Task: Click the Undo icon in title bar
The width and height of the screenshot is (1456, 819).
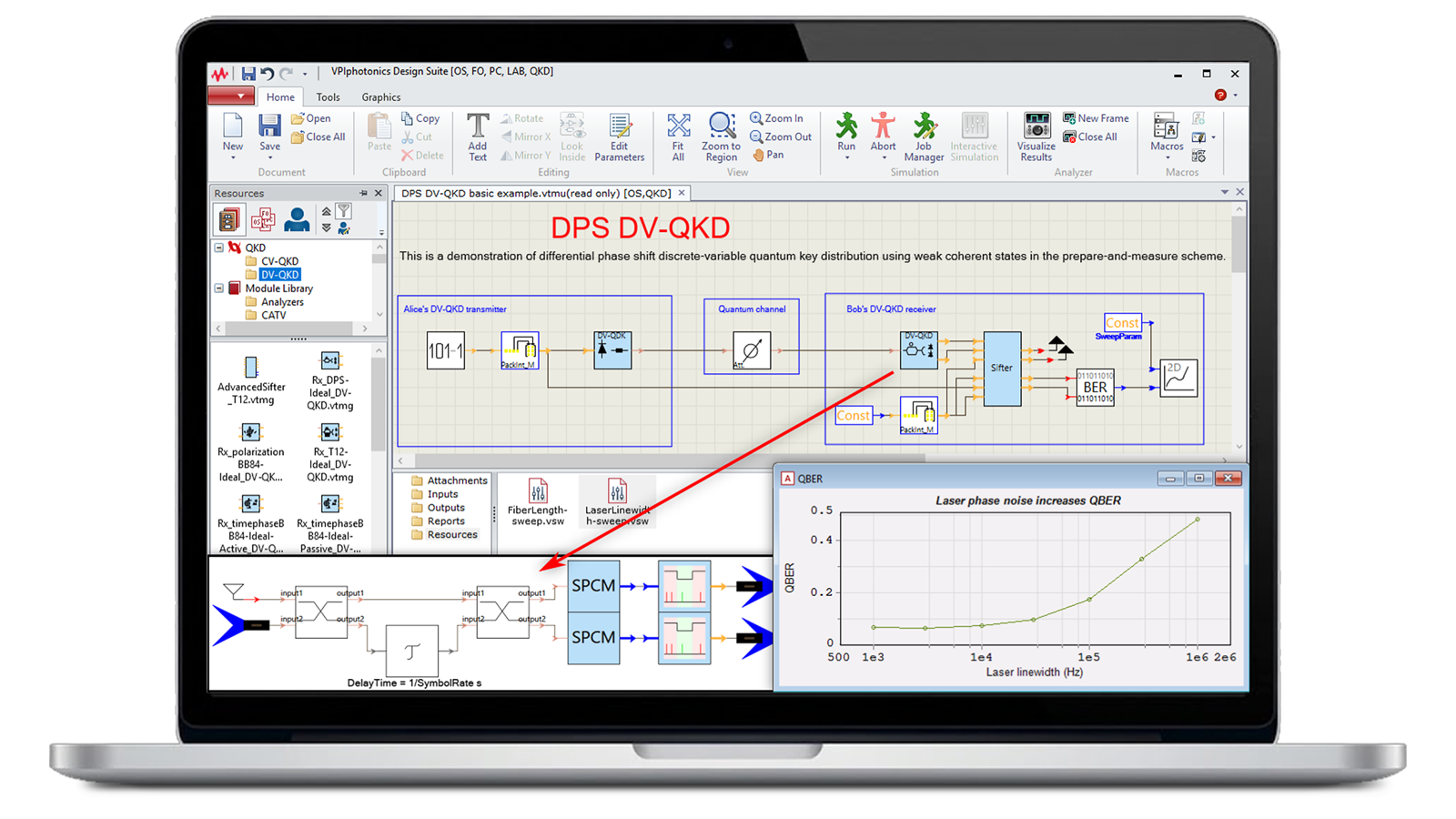Action: (x=267, y=74)
